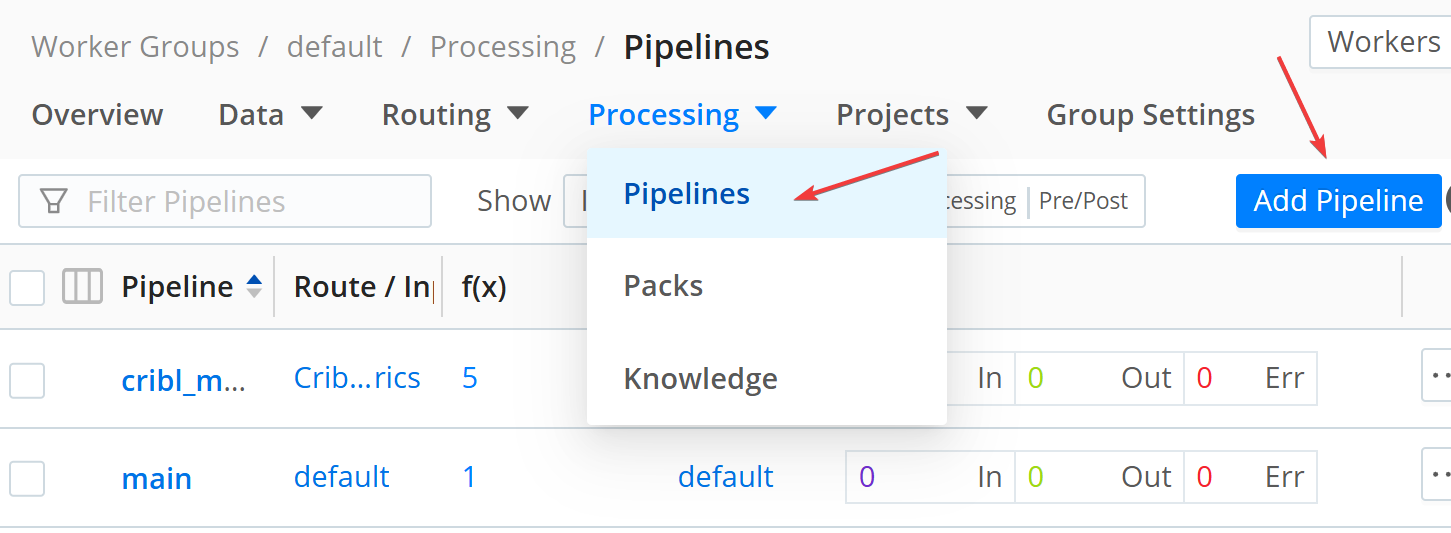Click the f(x) column header

(x=484, y=288)
